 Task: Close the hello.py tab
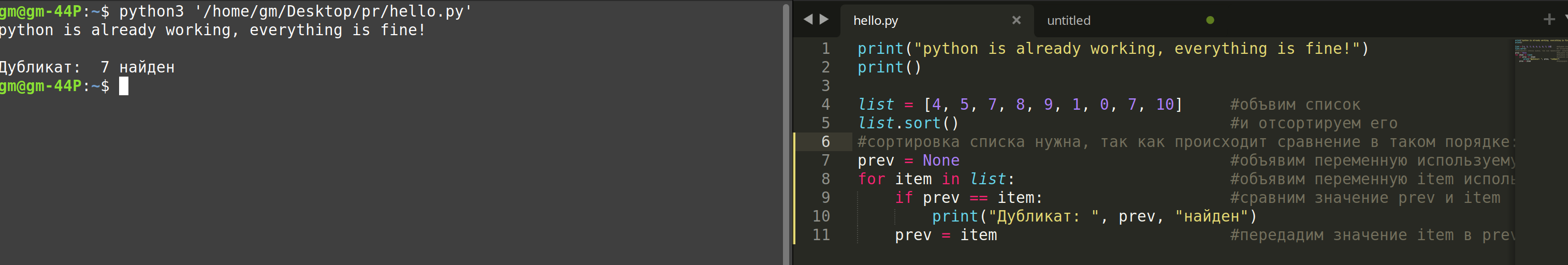[x=1016, y=20]
